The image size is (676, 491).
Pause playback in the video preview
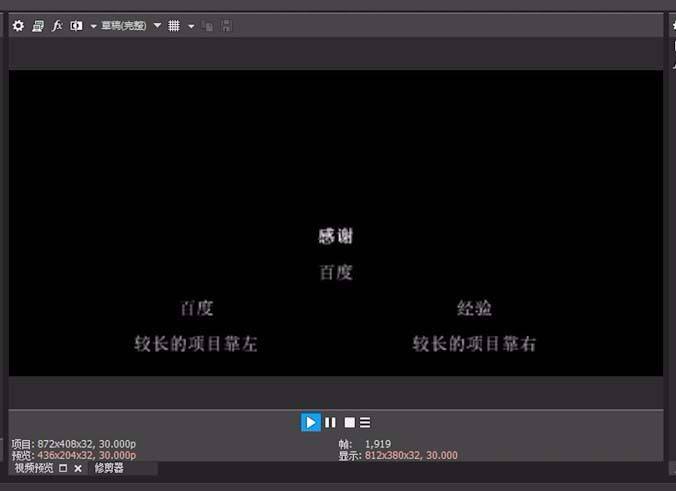[x=330, y=422]
